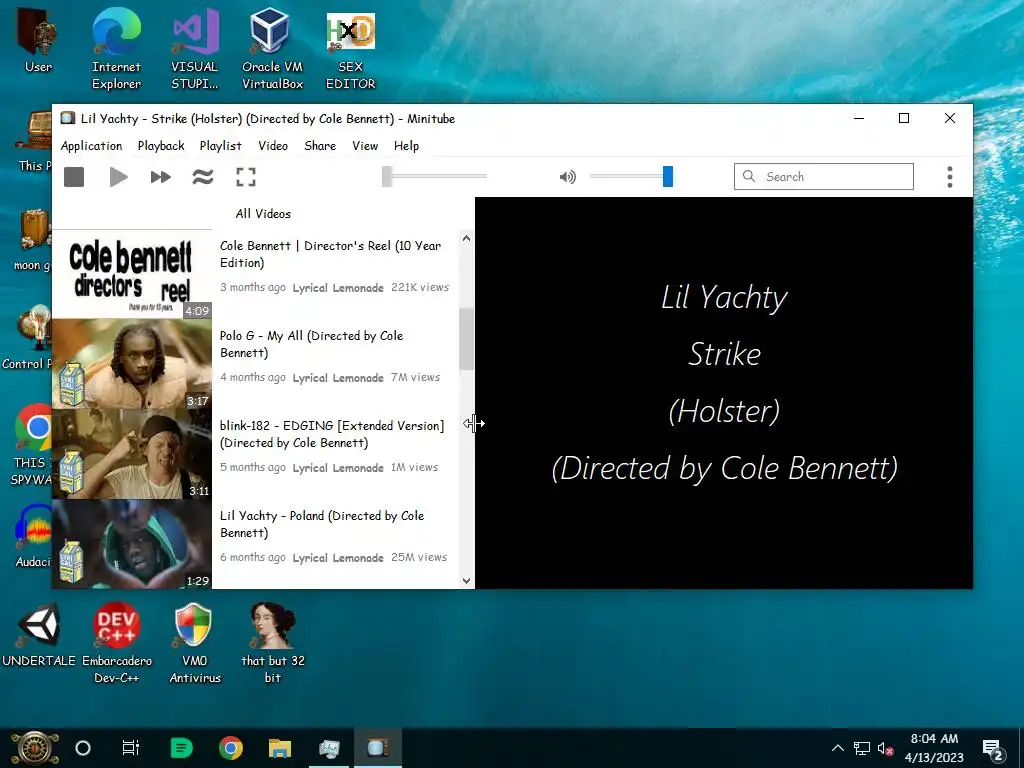Viewport: 1024px width, 768px height.
Task: Select the that but 32 bit icon
Action: (x=273, y=643)
